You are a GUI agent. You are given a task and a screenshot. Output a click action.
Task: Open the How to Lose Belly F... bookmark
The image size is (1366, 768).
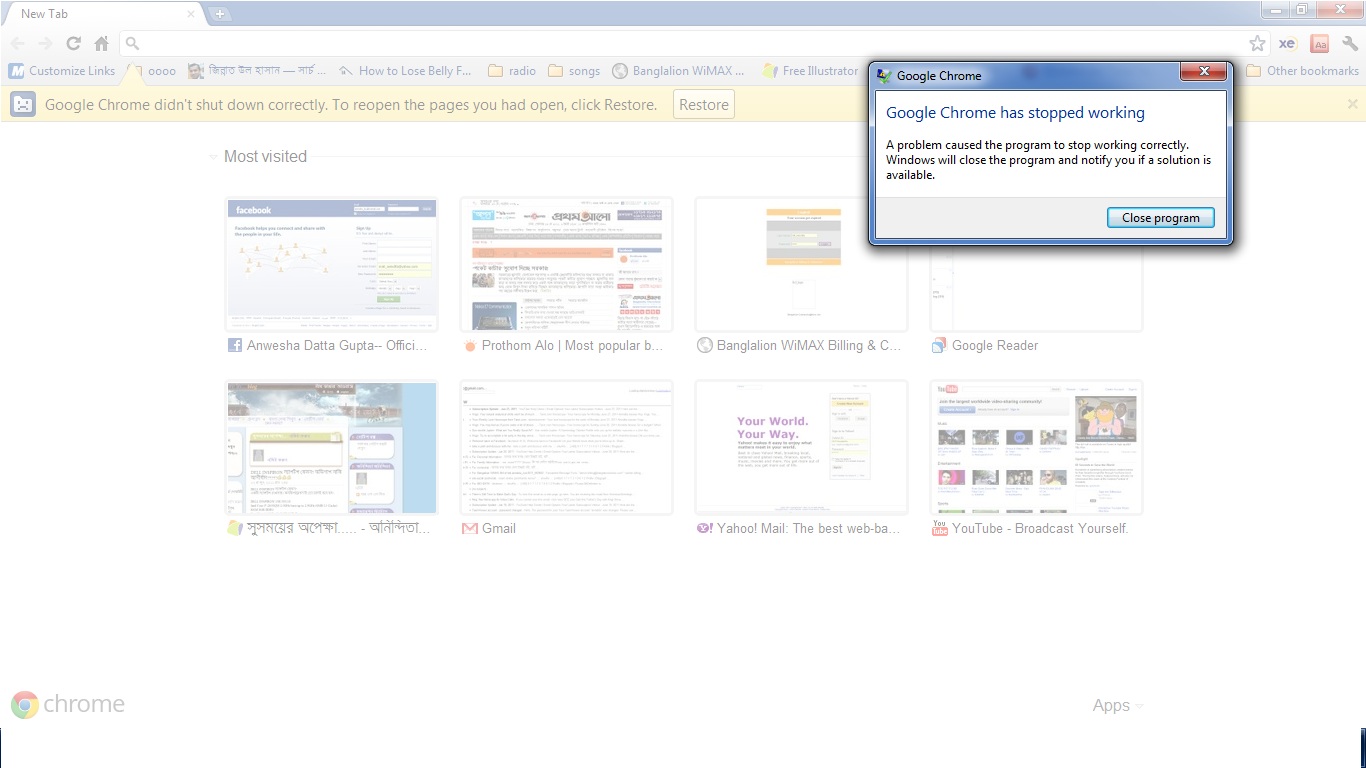click(405, 71)
